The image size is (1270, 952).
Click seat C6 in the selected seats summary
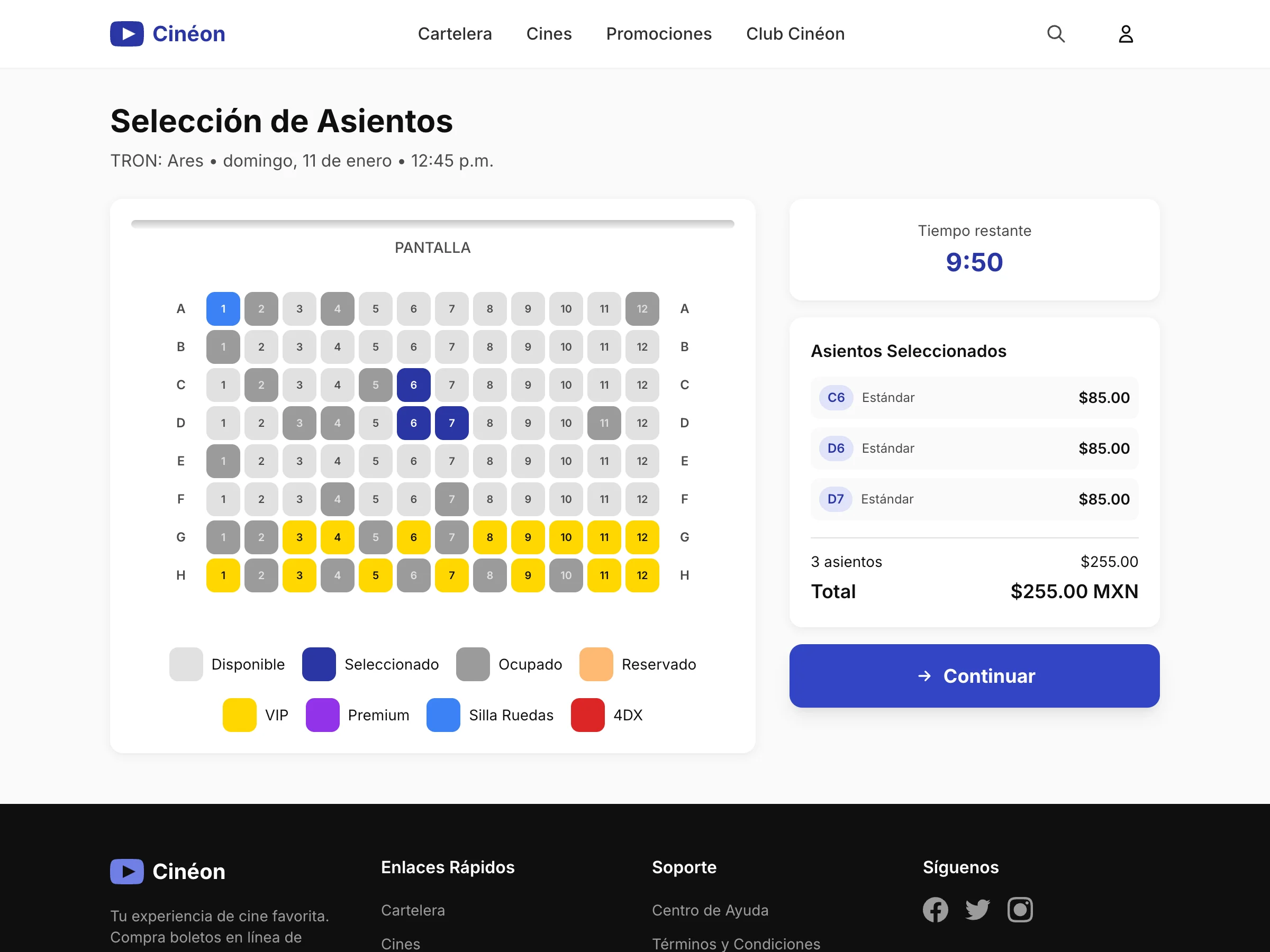(x=836, y=397)
